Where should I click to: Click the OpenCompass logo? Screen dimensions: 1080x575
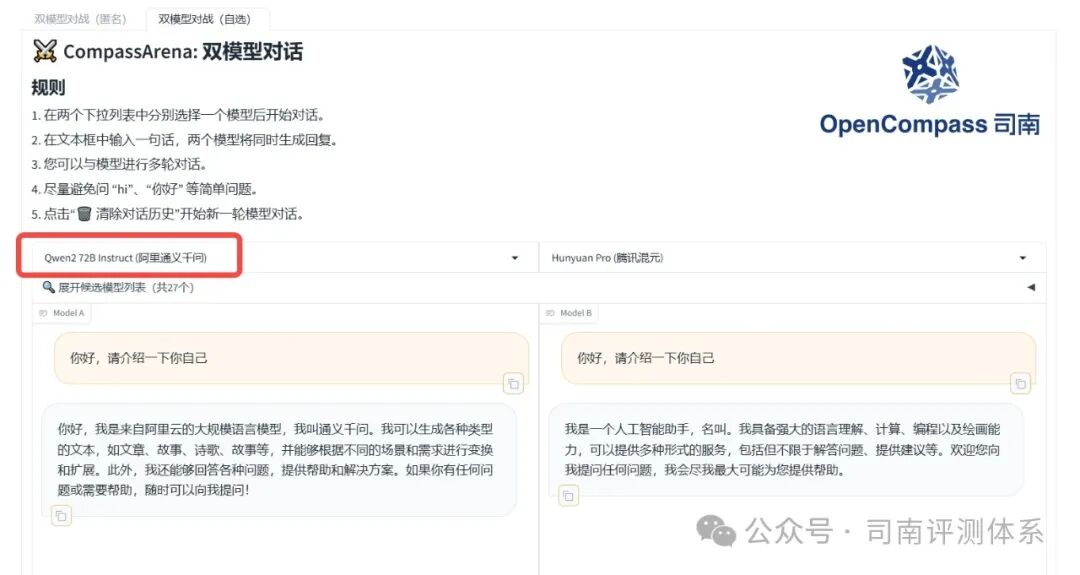tap(930, 90)
